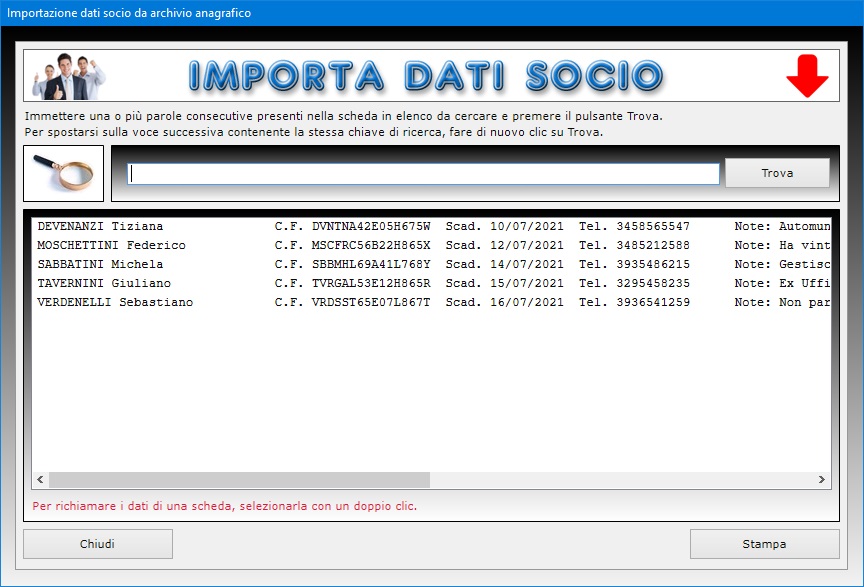Click expiry date 14/07/2021
The height and width of the screenshot is (587, 864).
527,265
